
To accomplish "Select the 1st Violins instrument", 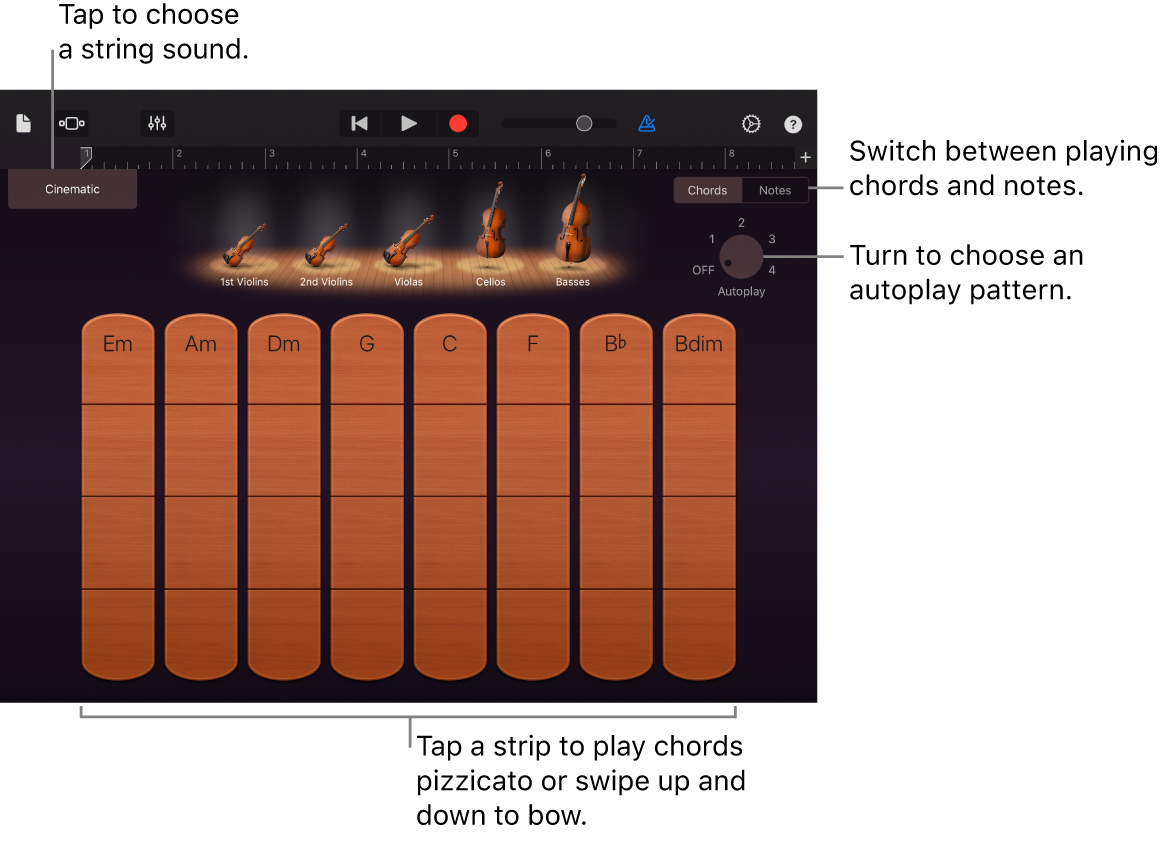I will (x=243, y=245).
